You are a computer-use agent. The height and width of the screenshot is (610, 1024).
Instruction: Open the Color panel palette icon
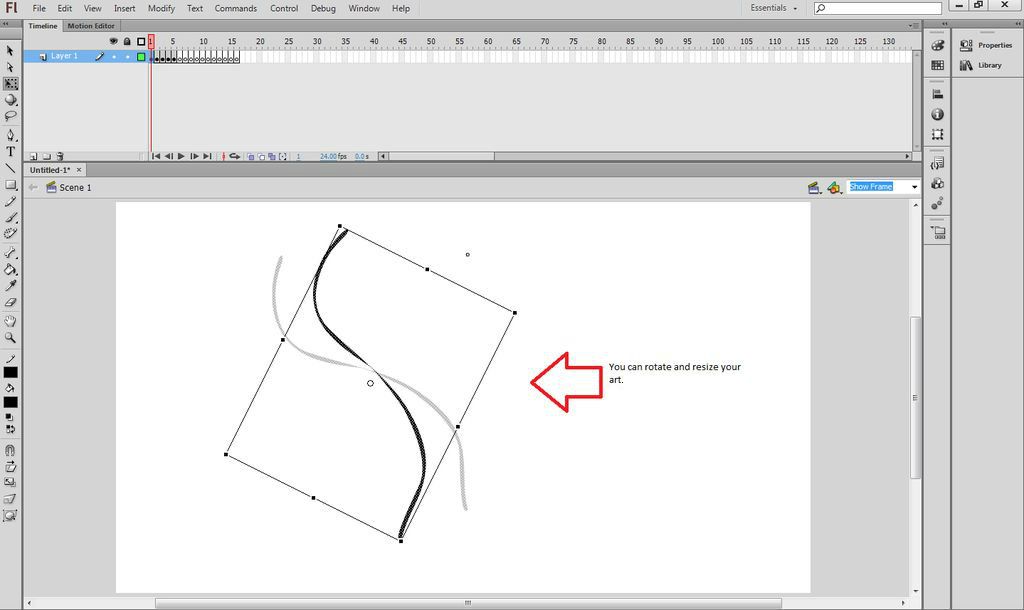(x=937, y=46)
